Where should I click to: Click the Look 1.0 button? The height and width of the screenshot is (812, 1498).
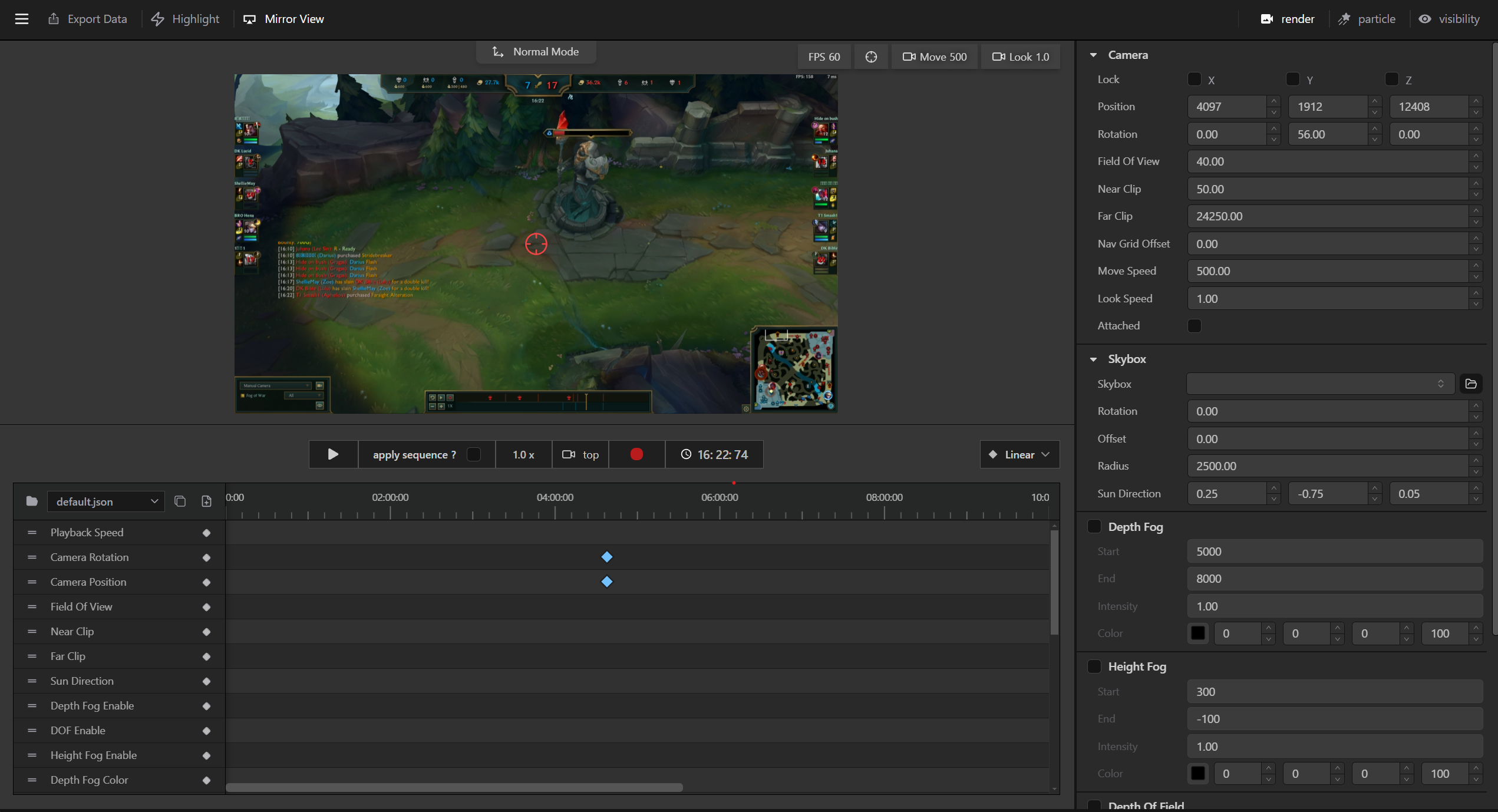1020,57
